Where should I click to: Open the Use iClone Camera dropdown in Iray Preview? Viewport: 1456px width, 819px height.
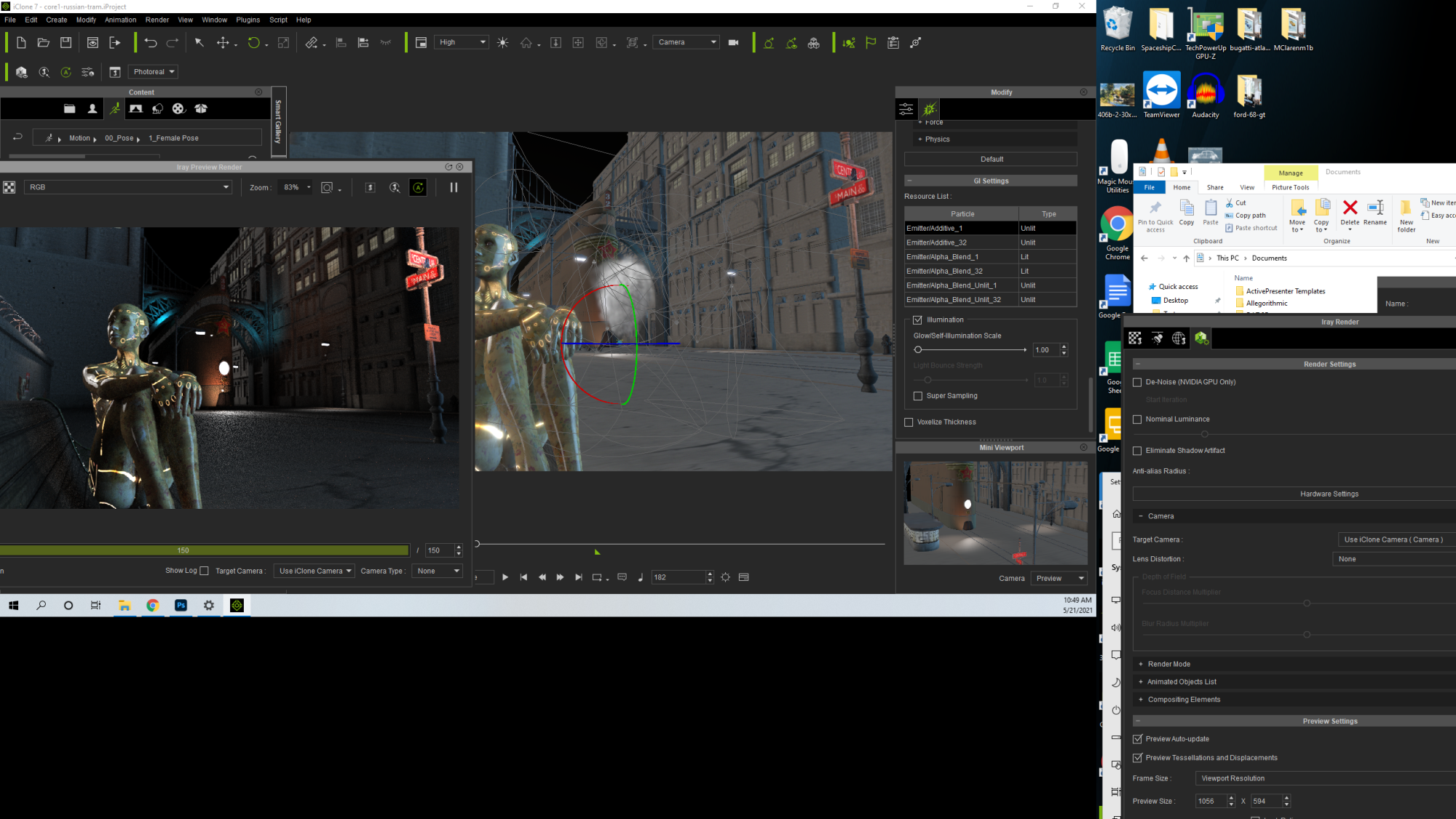tap(314, 571)
